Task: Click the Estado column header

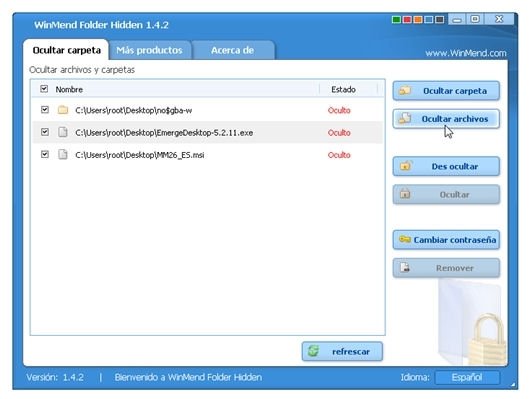Action: (x=343, y=89)
